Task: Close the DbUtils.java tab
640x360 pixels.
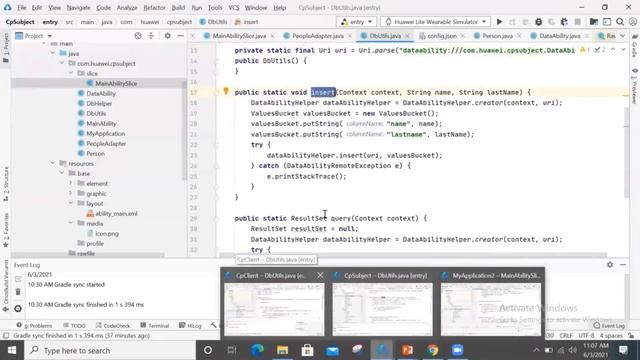Action: [407, 36]
